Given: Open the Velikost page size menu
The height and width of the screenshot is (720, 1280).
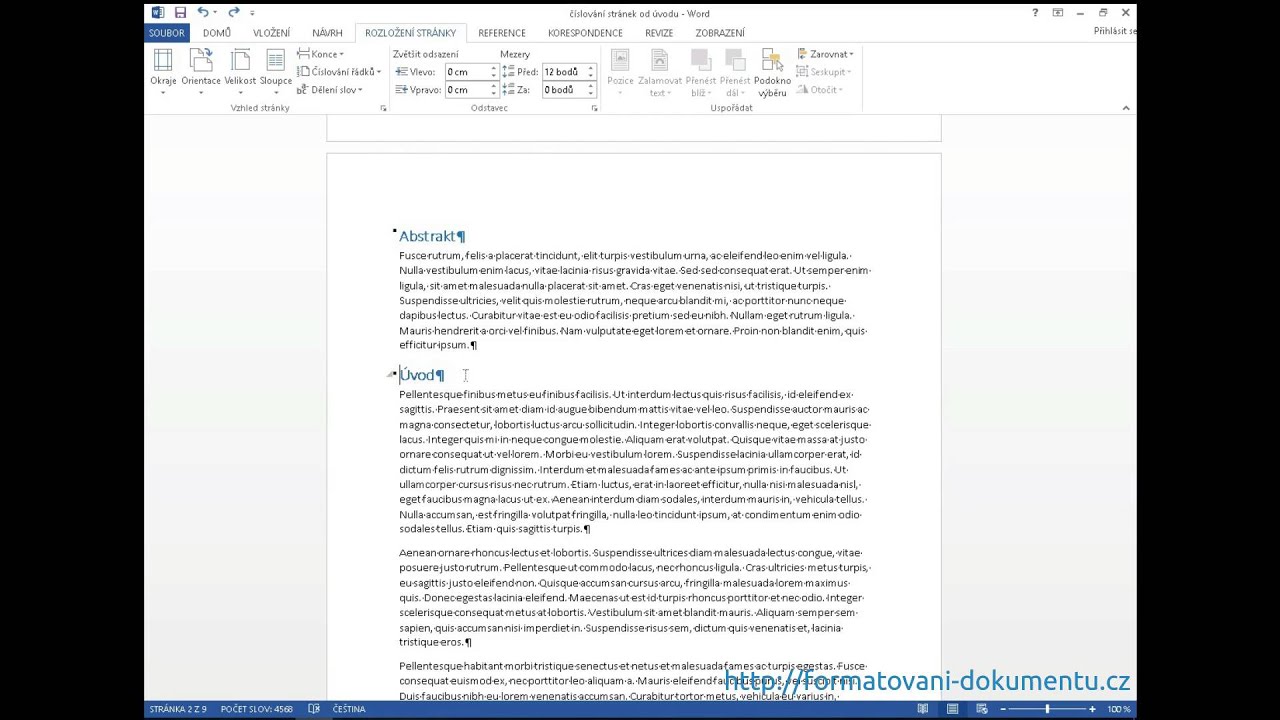Looking at the screenshot, I should 241,72.
